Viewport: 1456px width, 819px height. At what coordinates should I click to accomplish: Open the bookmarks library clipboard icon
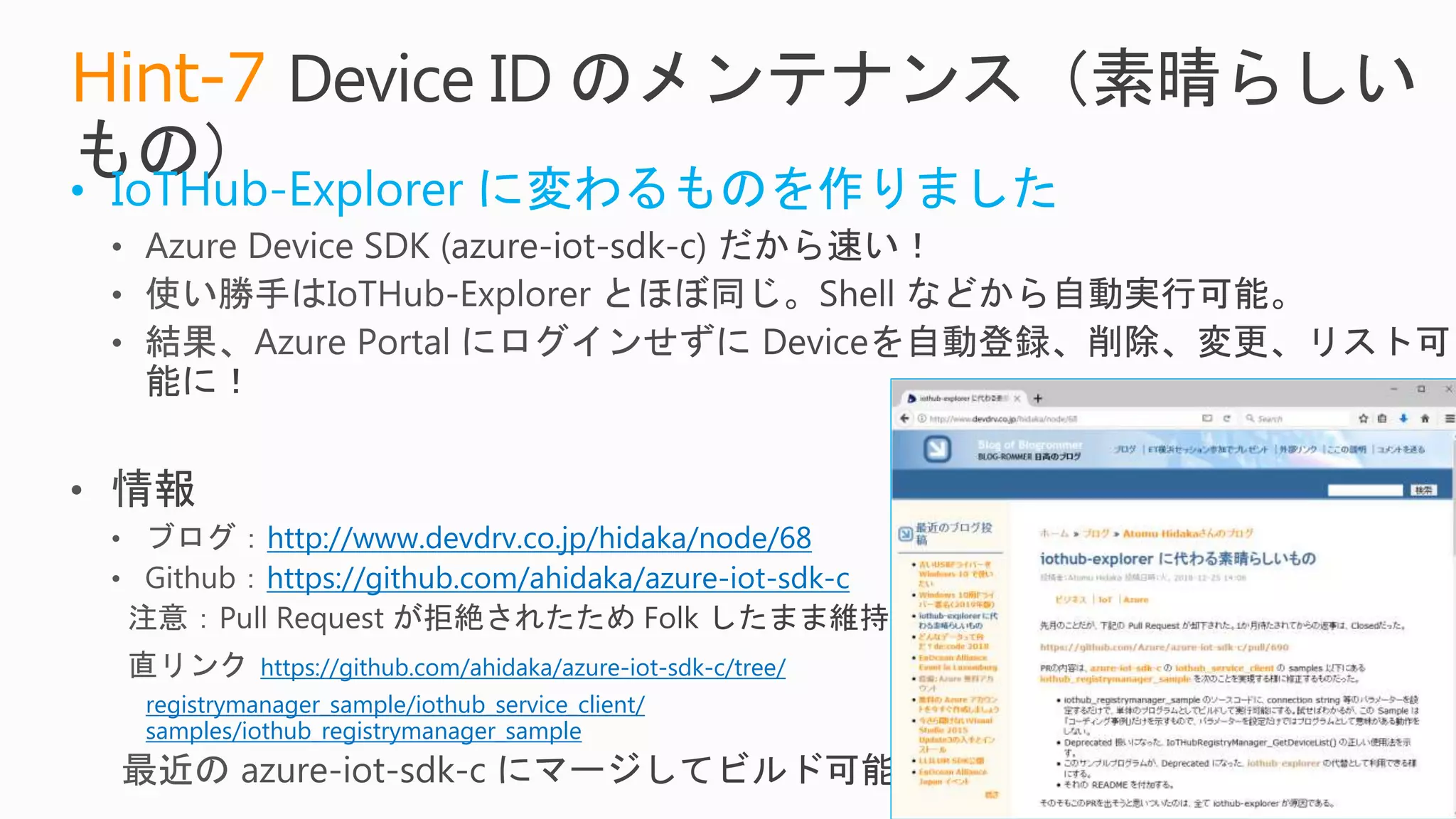[x=1382, y=418]
